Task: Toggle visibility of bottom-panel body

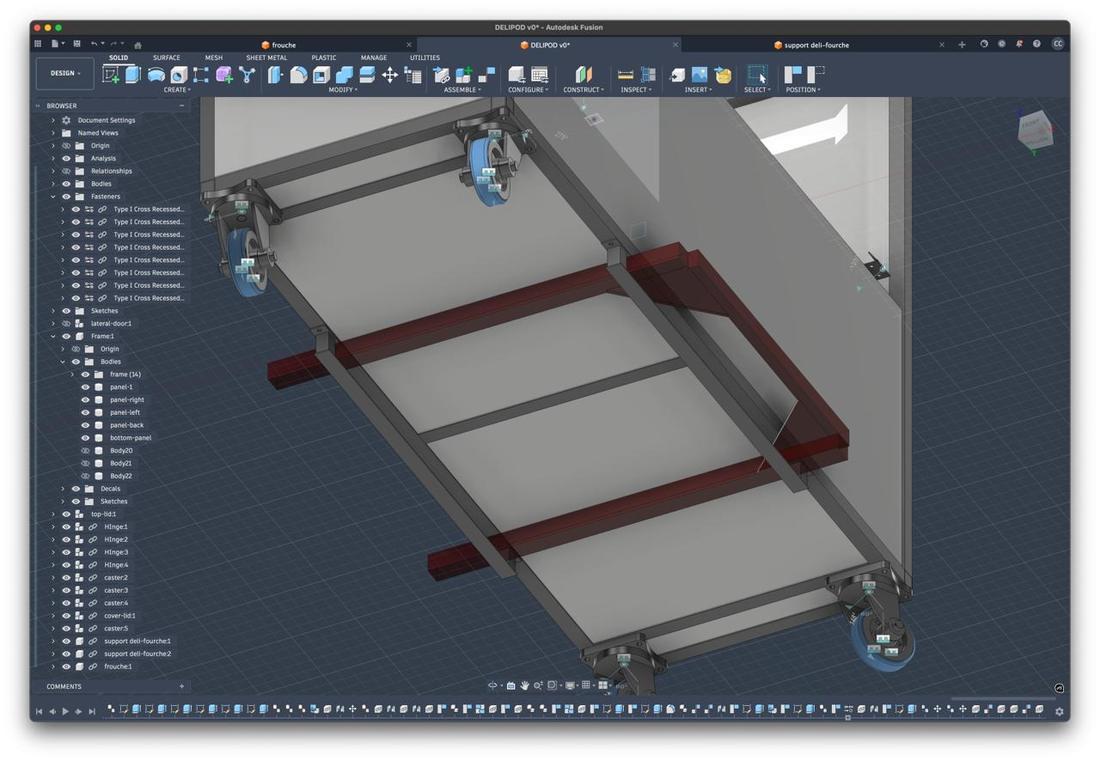Action: tap(85, 438)
